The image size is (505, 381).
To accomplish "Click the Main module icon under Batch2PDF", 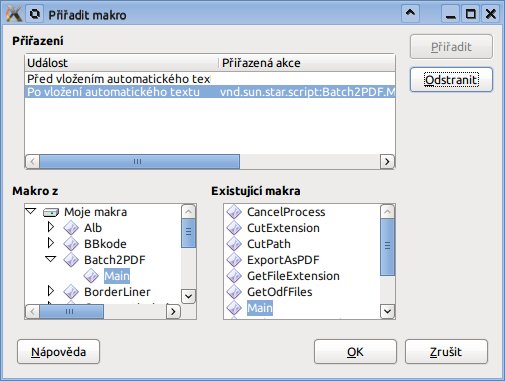I will pyautogui.click(x=91, y=276).
